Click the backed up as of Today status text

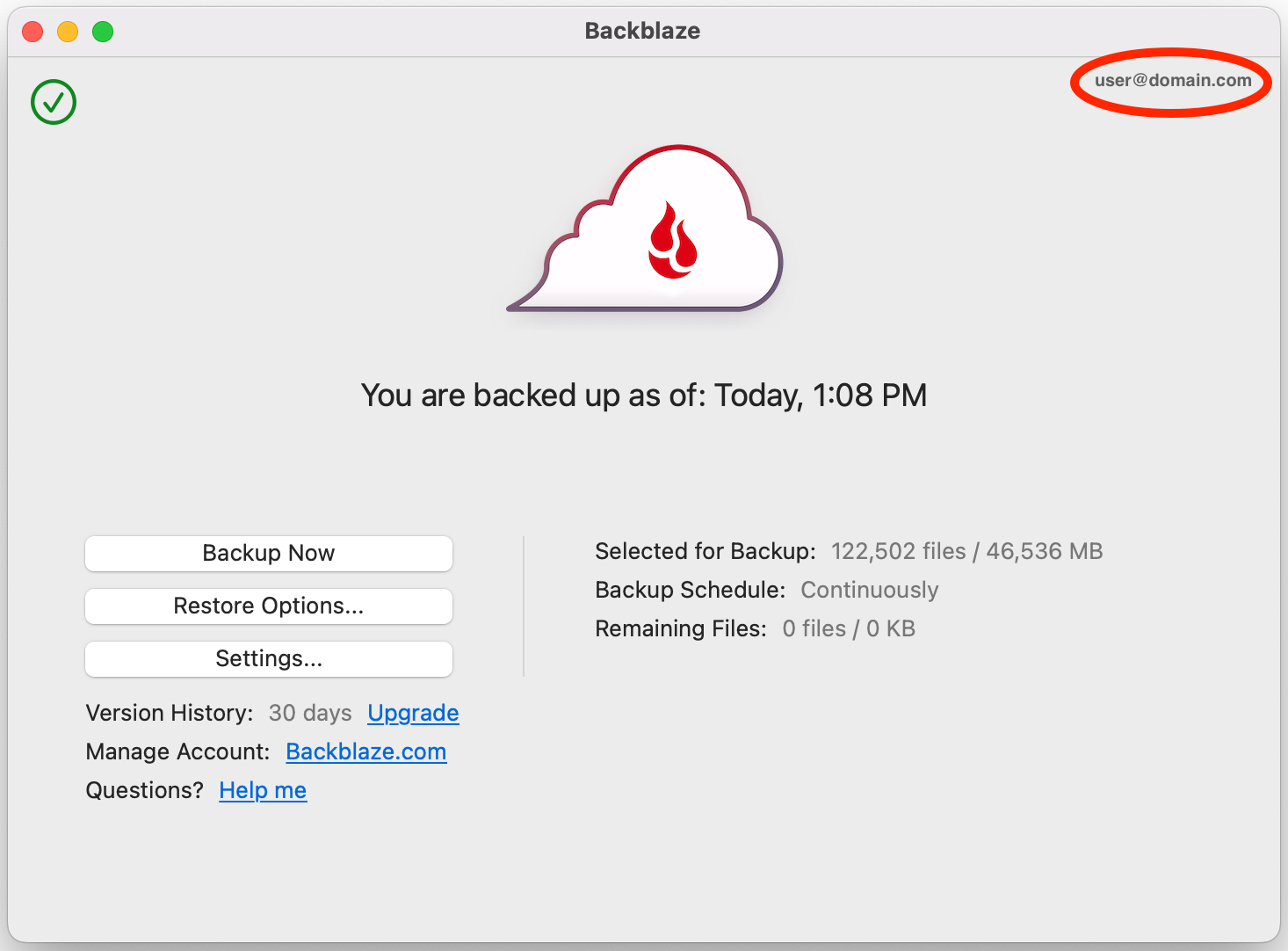pos(644,396)
